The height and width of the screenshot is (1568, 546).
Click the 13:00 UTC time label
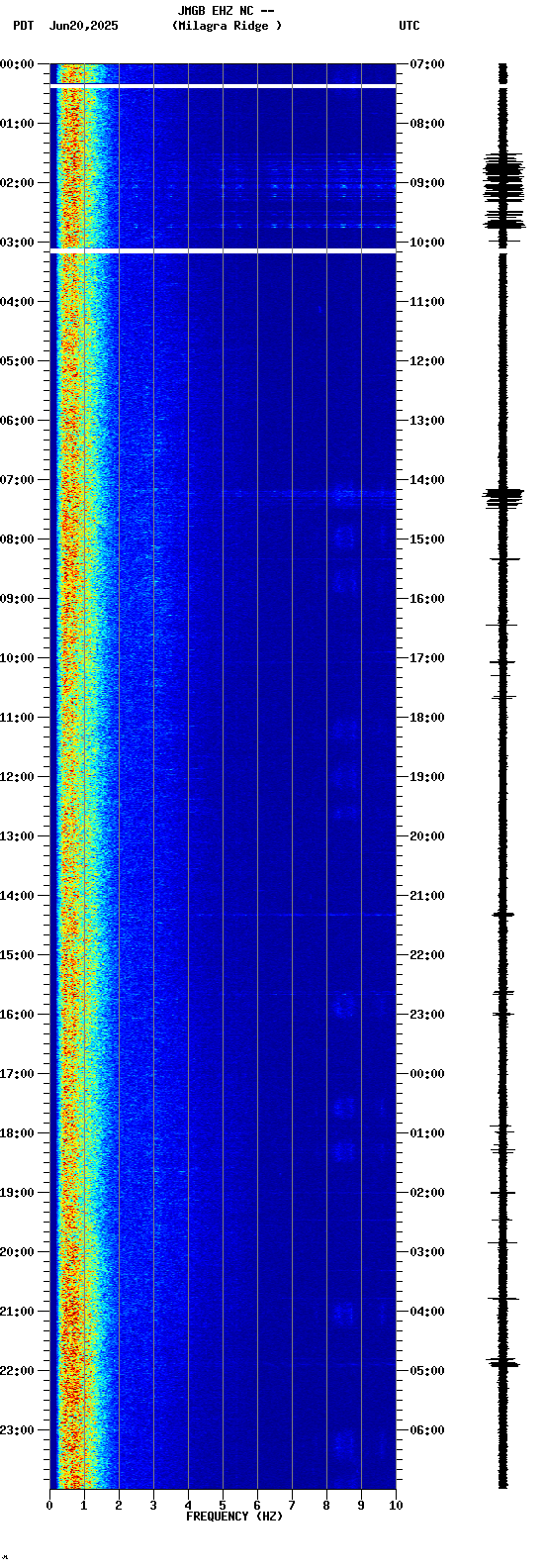click(x=427, y=421)
